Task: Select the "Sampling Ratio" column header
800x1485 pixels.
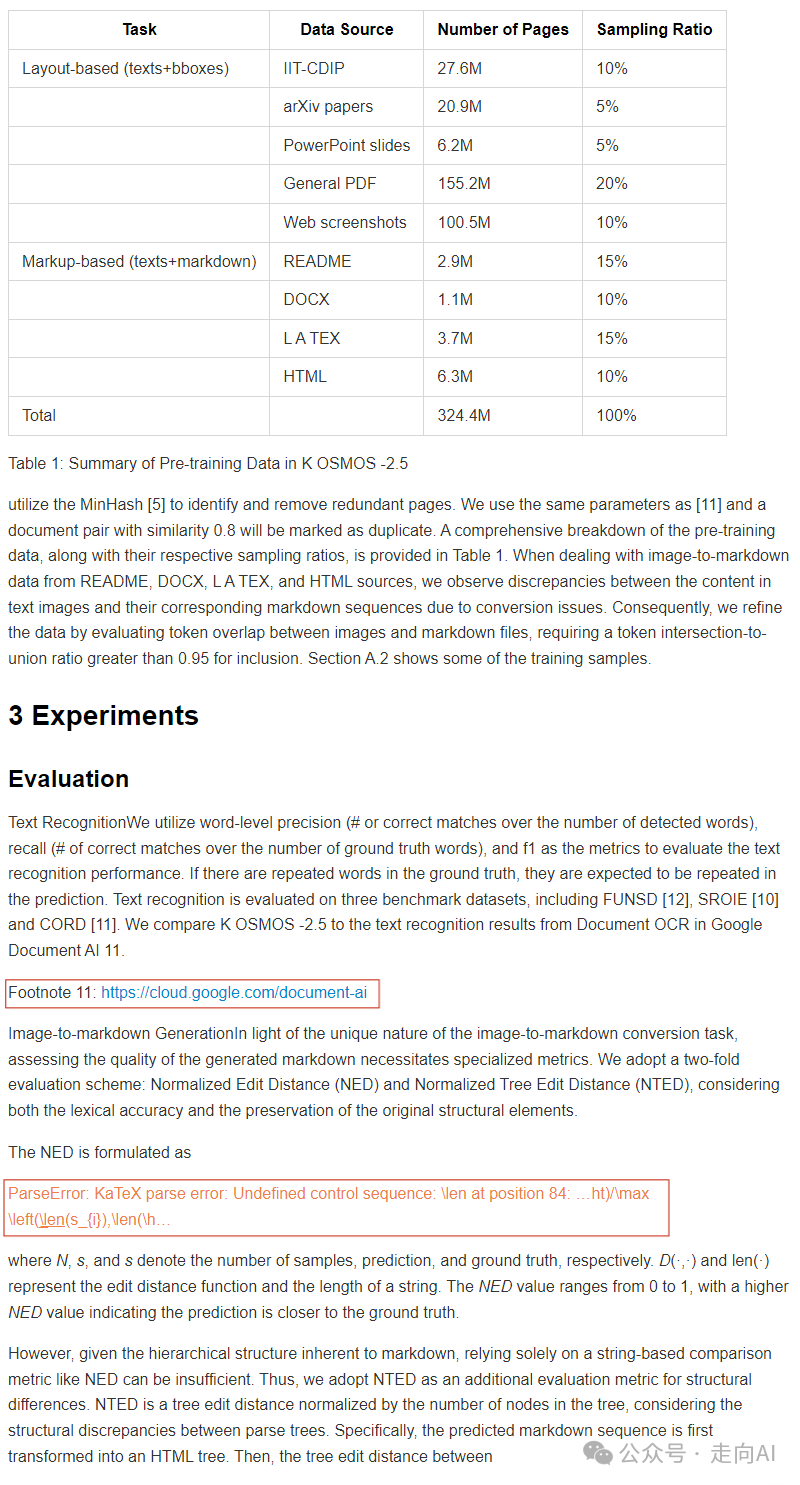Action: point(654,30)
